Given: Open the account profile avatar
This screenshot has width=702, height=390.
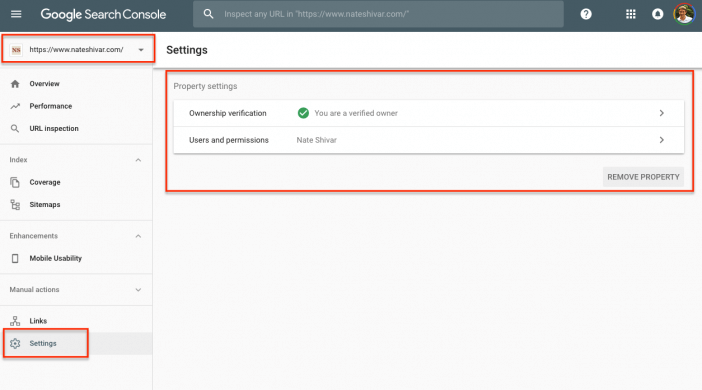Looking at the screenshot, I should point(684,14).
